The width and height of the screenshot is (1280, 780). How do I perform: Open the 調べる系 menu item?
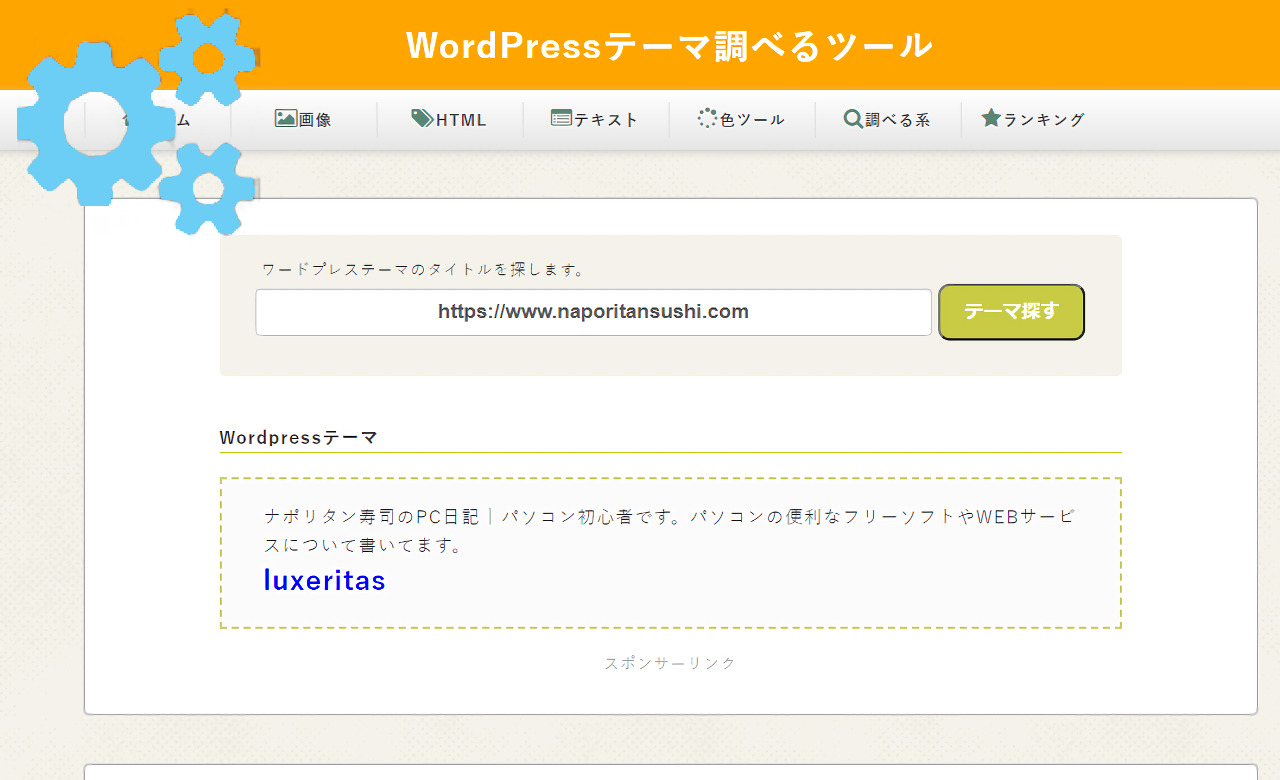pos(887,120)
